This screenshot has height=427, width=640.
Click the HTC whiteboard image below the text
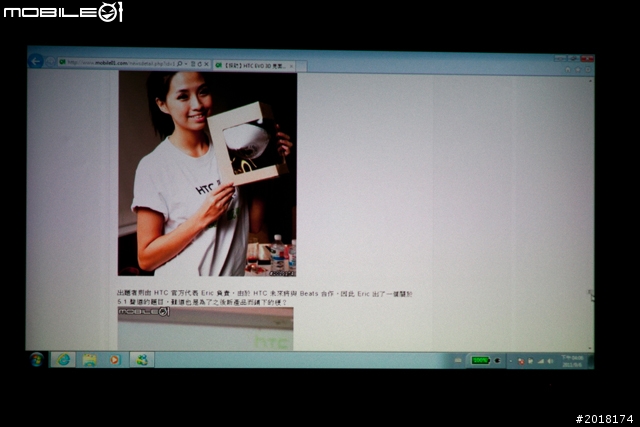[x=205, y=329]
